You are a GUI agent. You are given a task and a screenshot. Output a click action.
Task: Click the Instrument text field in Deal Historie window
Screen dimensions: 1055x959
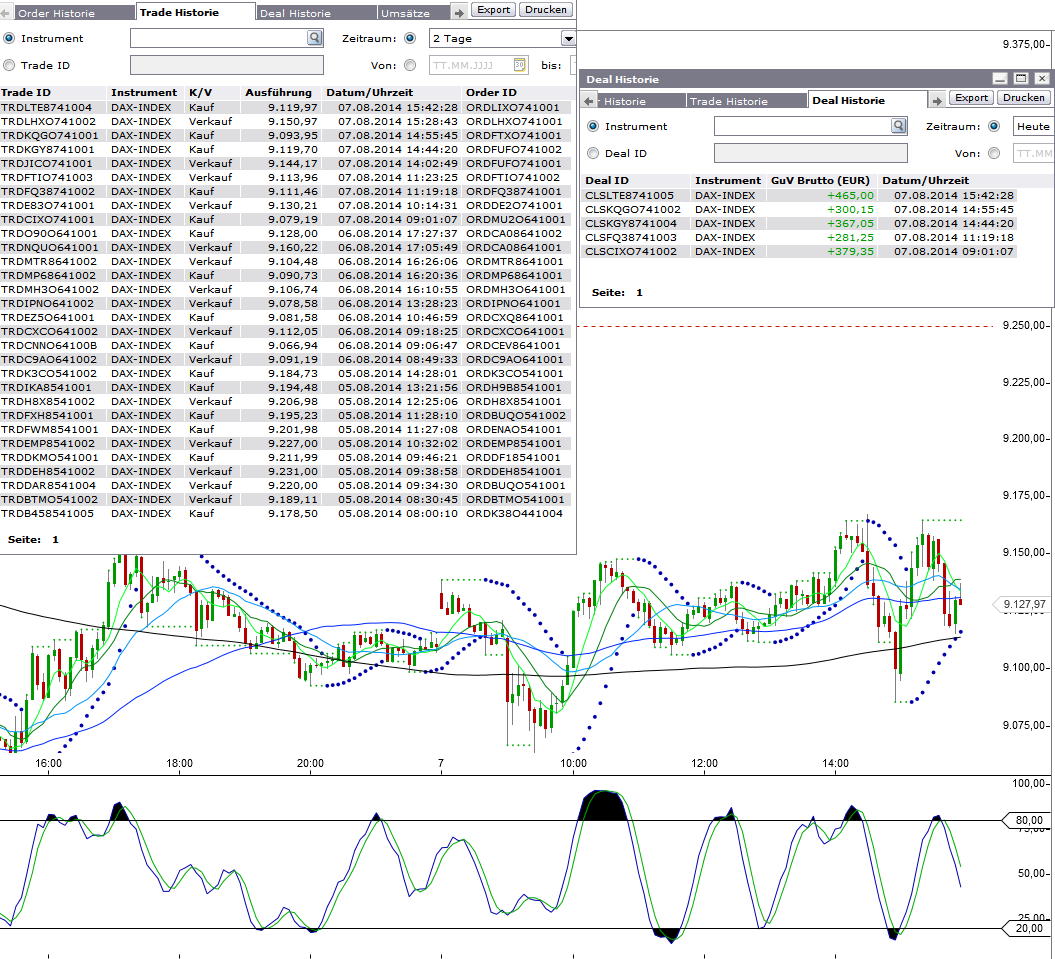coord(803,126)
